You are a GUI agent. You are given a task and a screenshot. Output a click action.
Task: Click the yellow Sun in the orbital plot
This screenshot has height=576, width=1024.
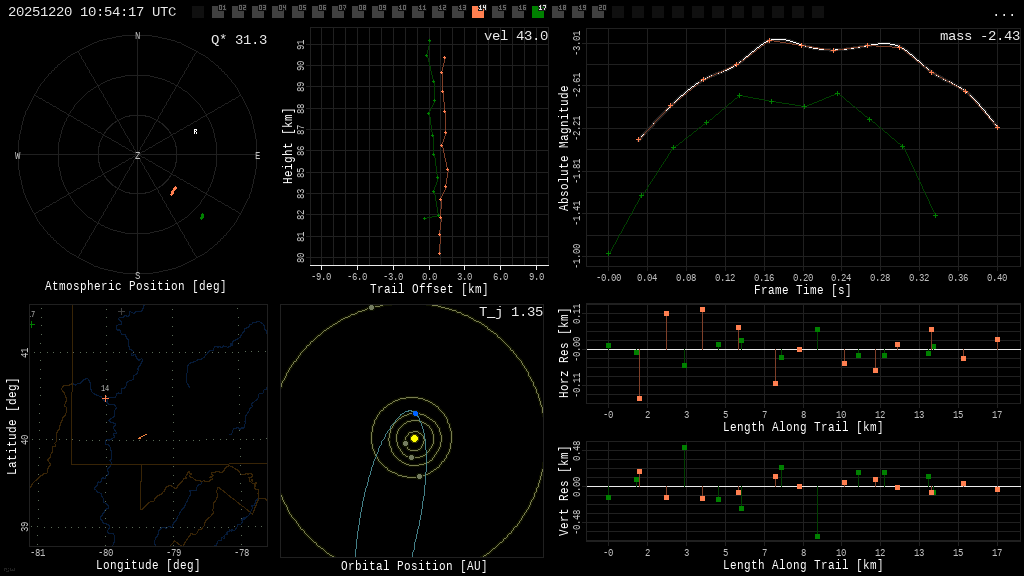[414, 438]
